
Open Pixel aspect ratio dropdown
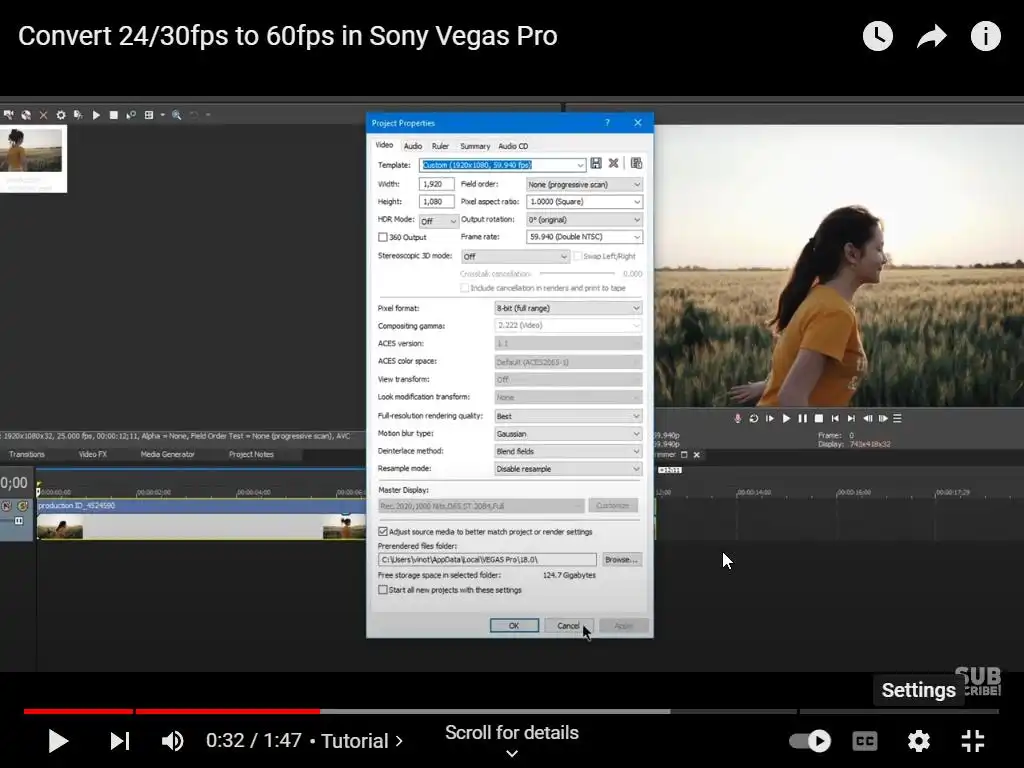pyautogui.click(x=584, y=202)
